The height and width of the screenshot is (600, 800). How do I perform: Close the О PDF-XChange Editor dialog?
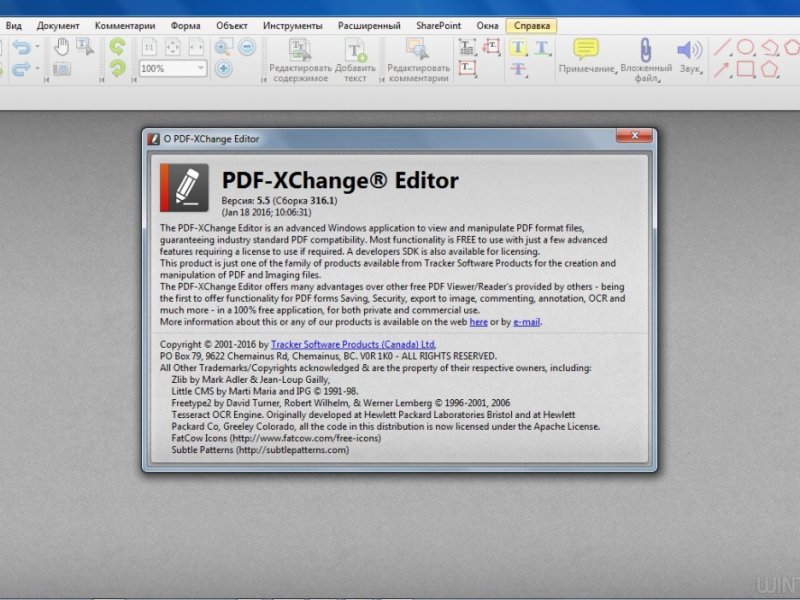point(634,136)
